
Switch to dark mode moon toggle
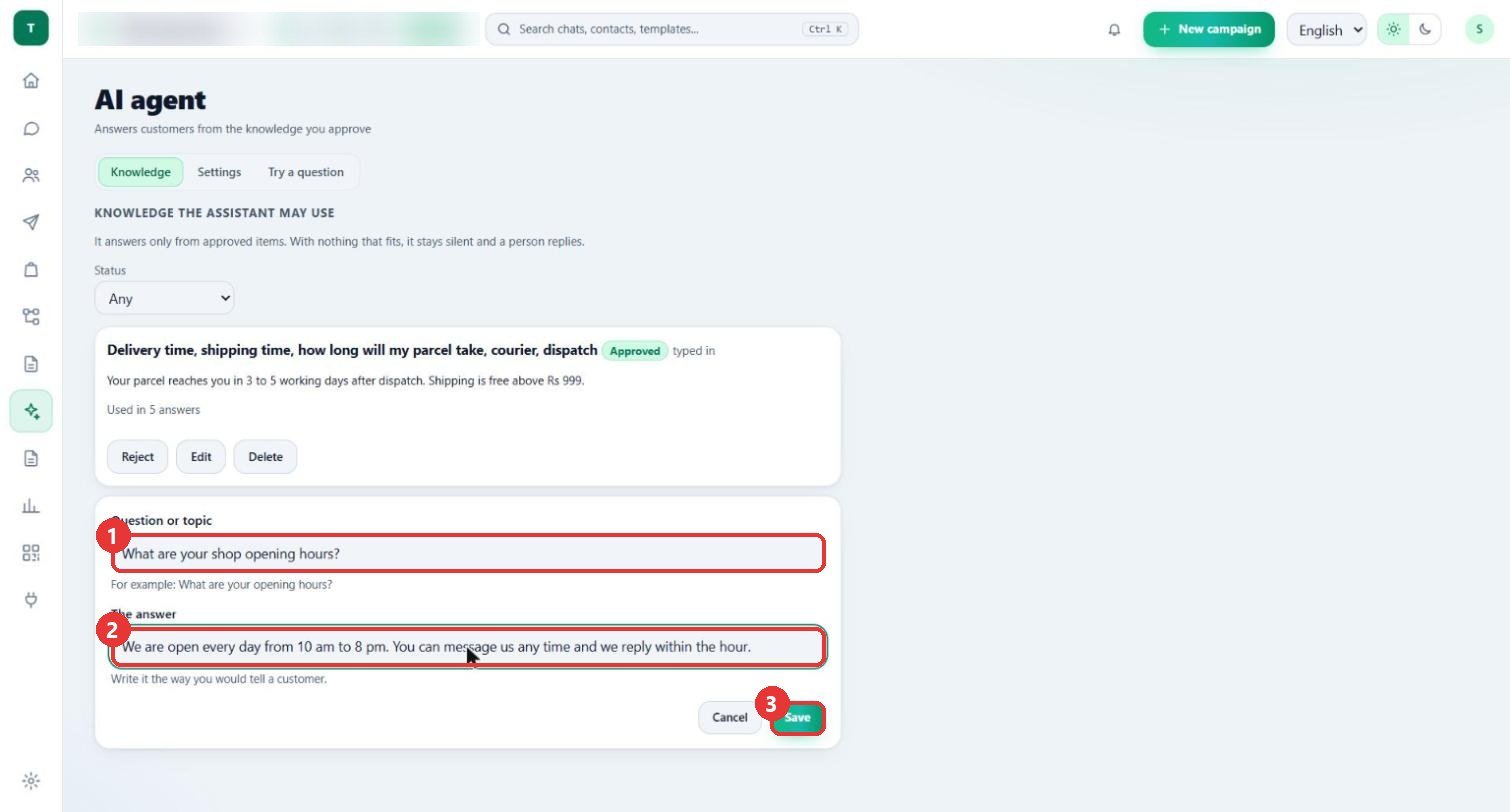(x=1425, y=29)
